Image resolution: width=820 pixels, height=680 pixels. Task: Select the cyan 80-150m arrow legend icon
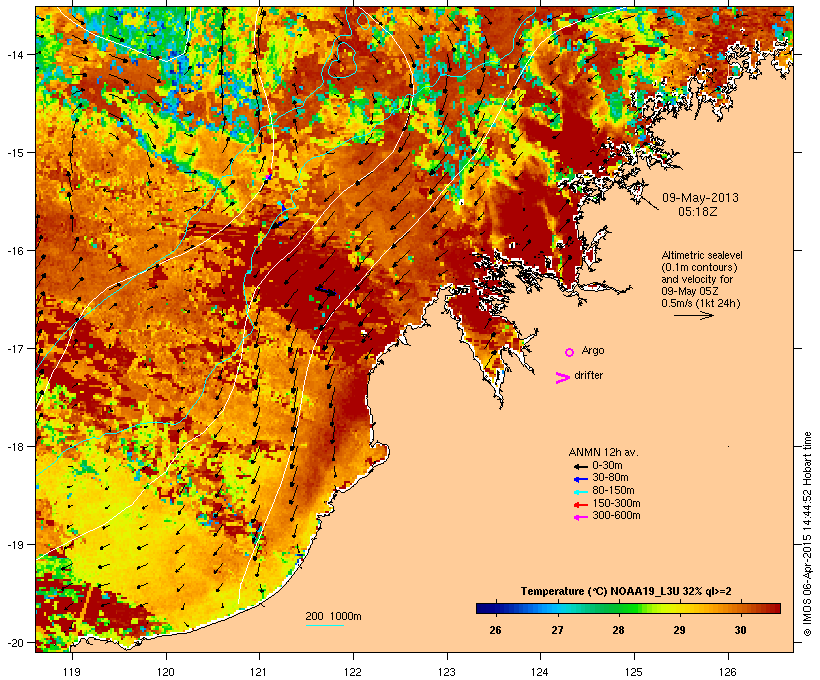pyautogui.click(x=580, y=492)
